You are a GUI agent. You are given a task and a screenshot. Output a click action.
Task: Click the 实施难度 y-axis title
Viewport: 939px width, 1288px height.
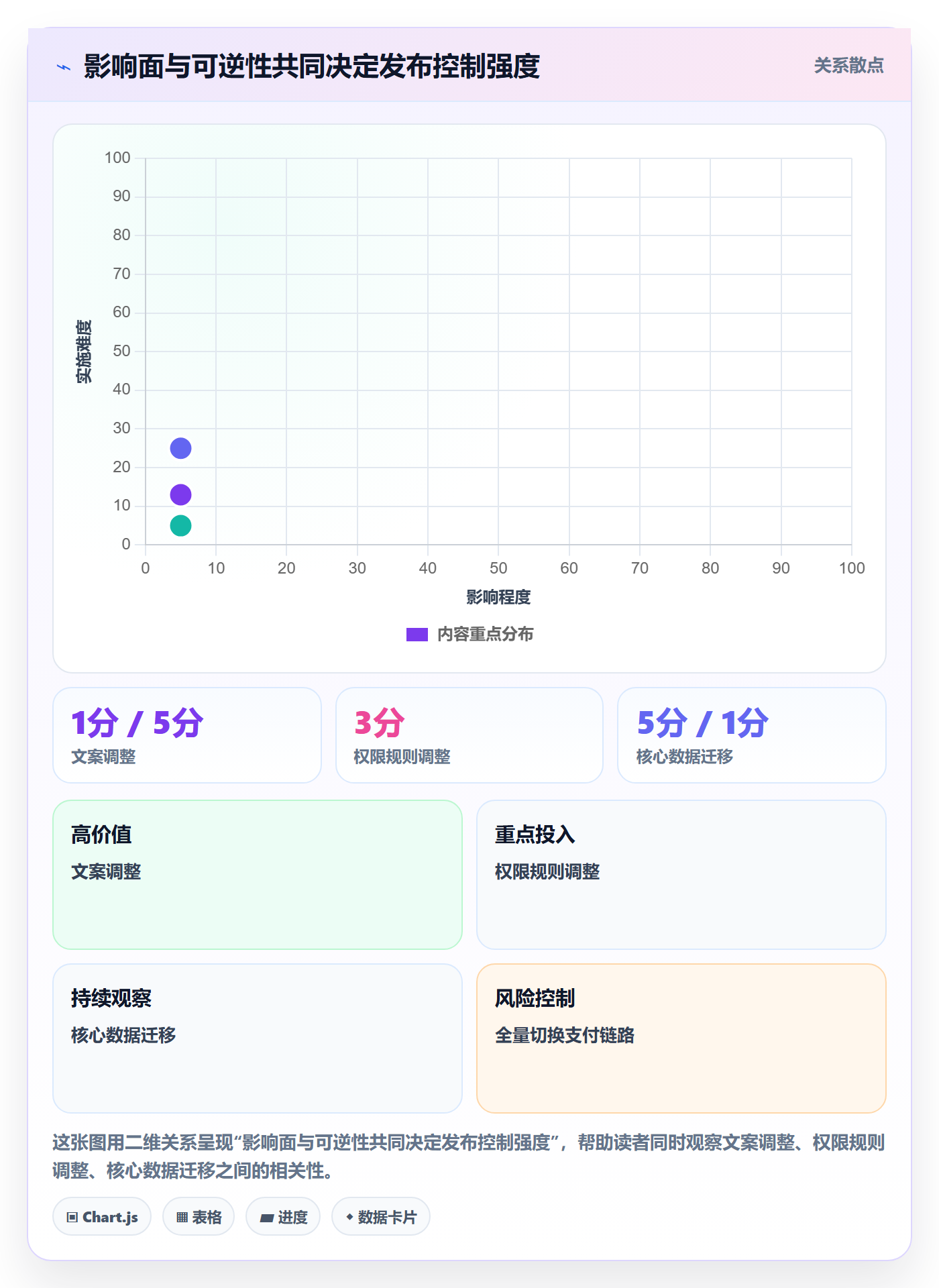[84, 352]
